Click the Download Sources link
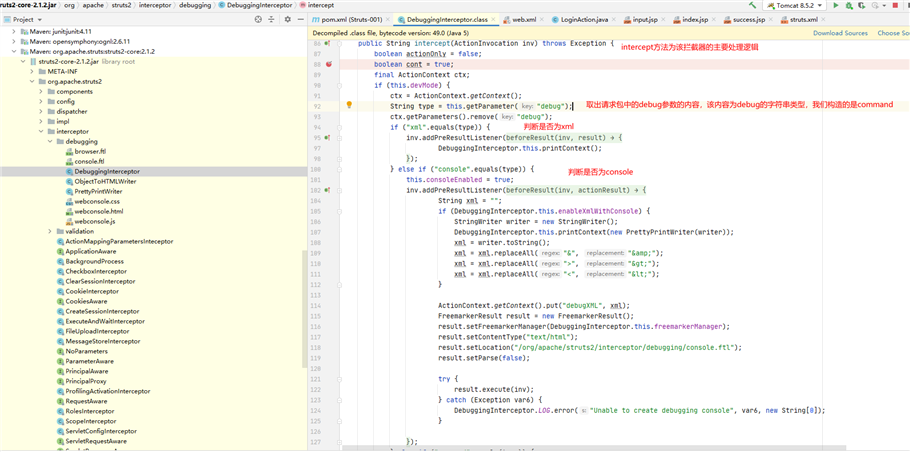This screenshot has width=910, height=452. coord(840,33)
